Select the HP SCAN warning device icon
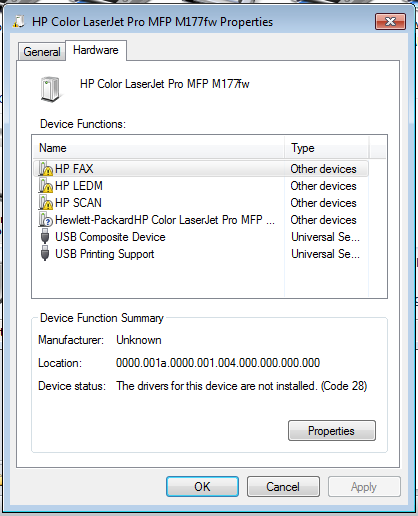Viewport: 418px width, 516px height. coord(46,202)
